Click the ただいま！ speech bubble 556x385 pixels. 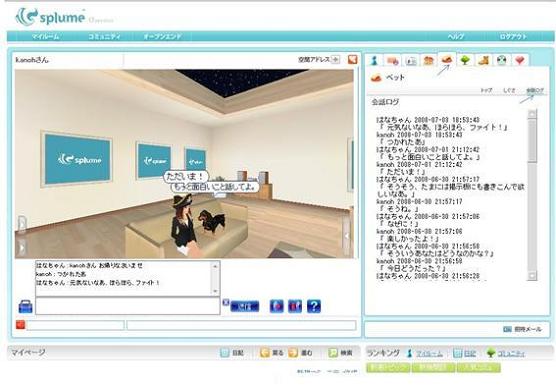pyautogui.click(x=185, y=177)
